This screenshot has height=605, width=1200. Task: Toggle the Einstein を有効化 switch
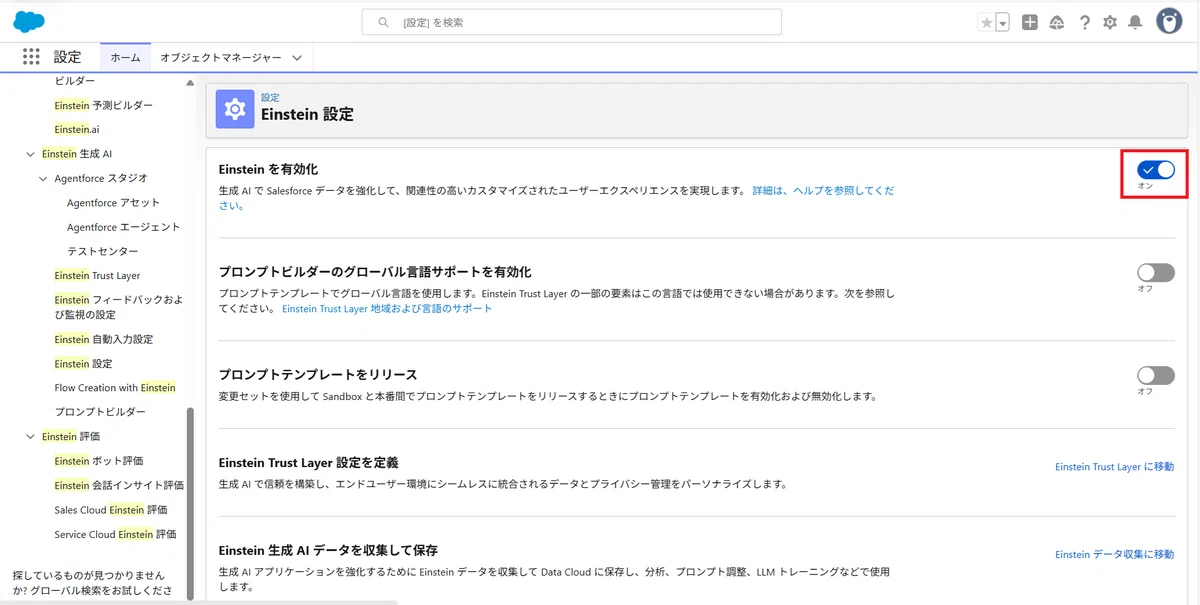(1156, 170)
